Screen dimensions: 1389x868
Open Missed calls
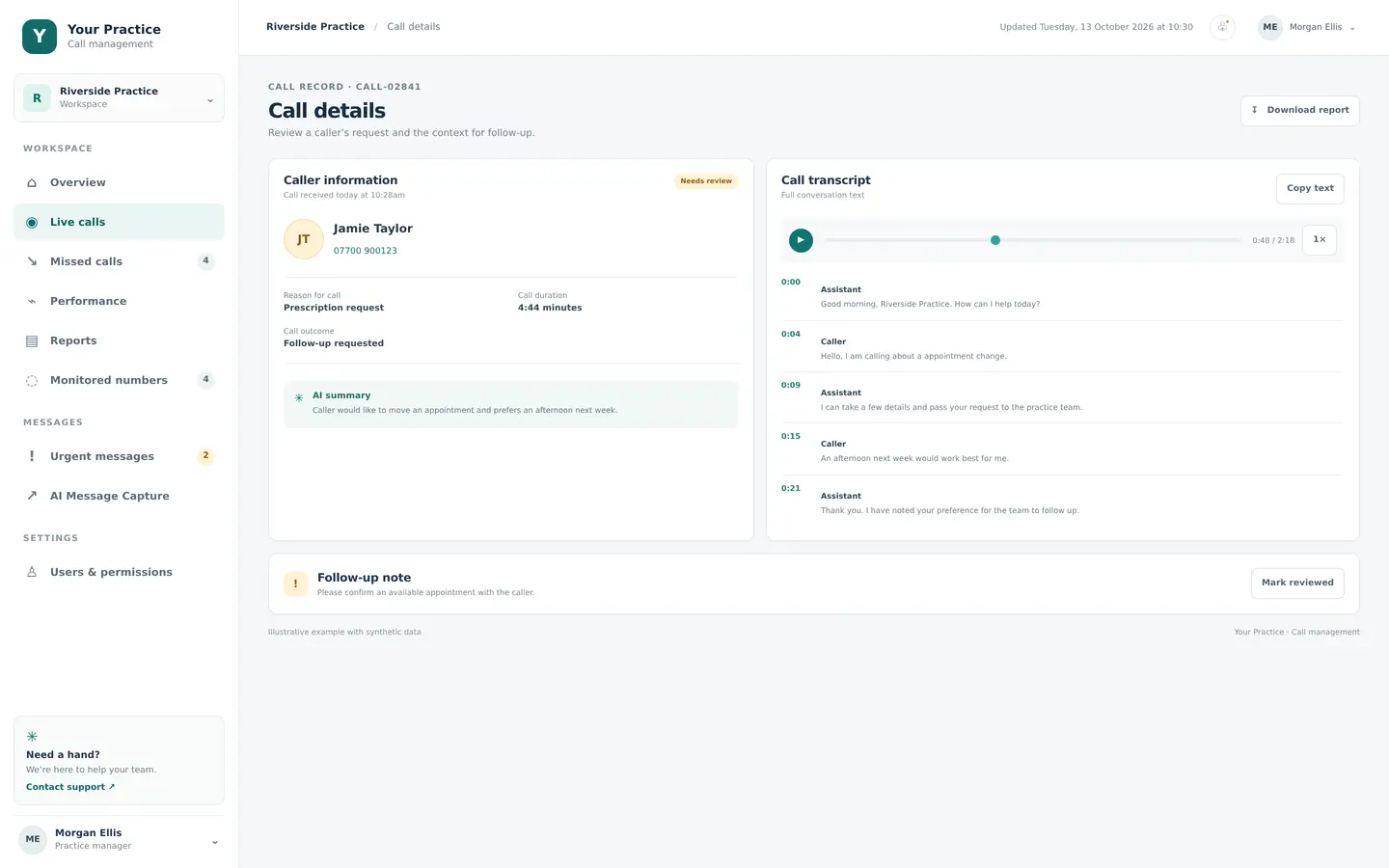[119, 261]
